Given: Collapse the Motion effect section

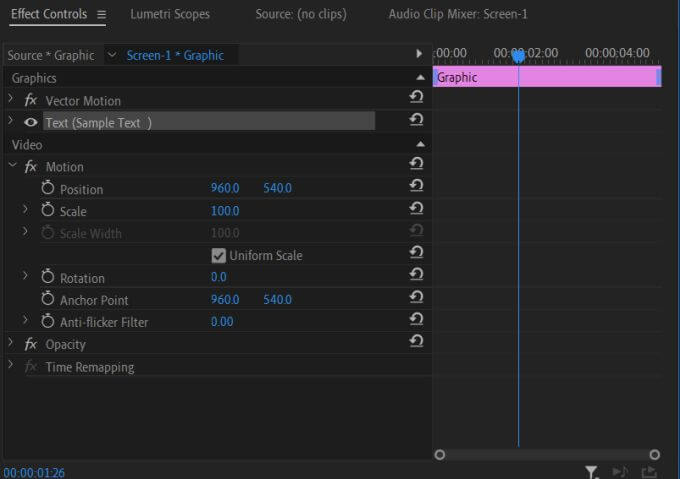Looking at the screenshot, I should point(12,166).
